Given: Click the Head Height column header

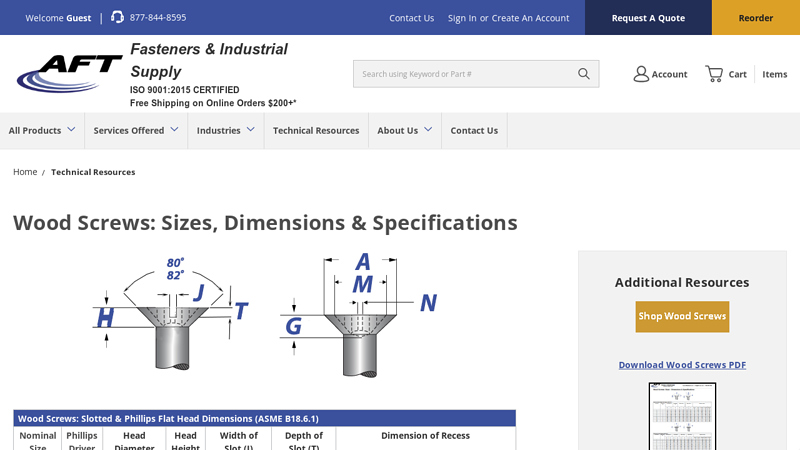Looking at the screenshot, I should tap(185, 440).
